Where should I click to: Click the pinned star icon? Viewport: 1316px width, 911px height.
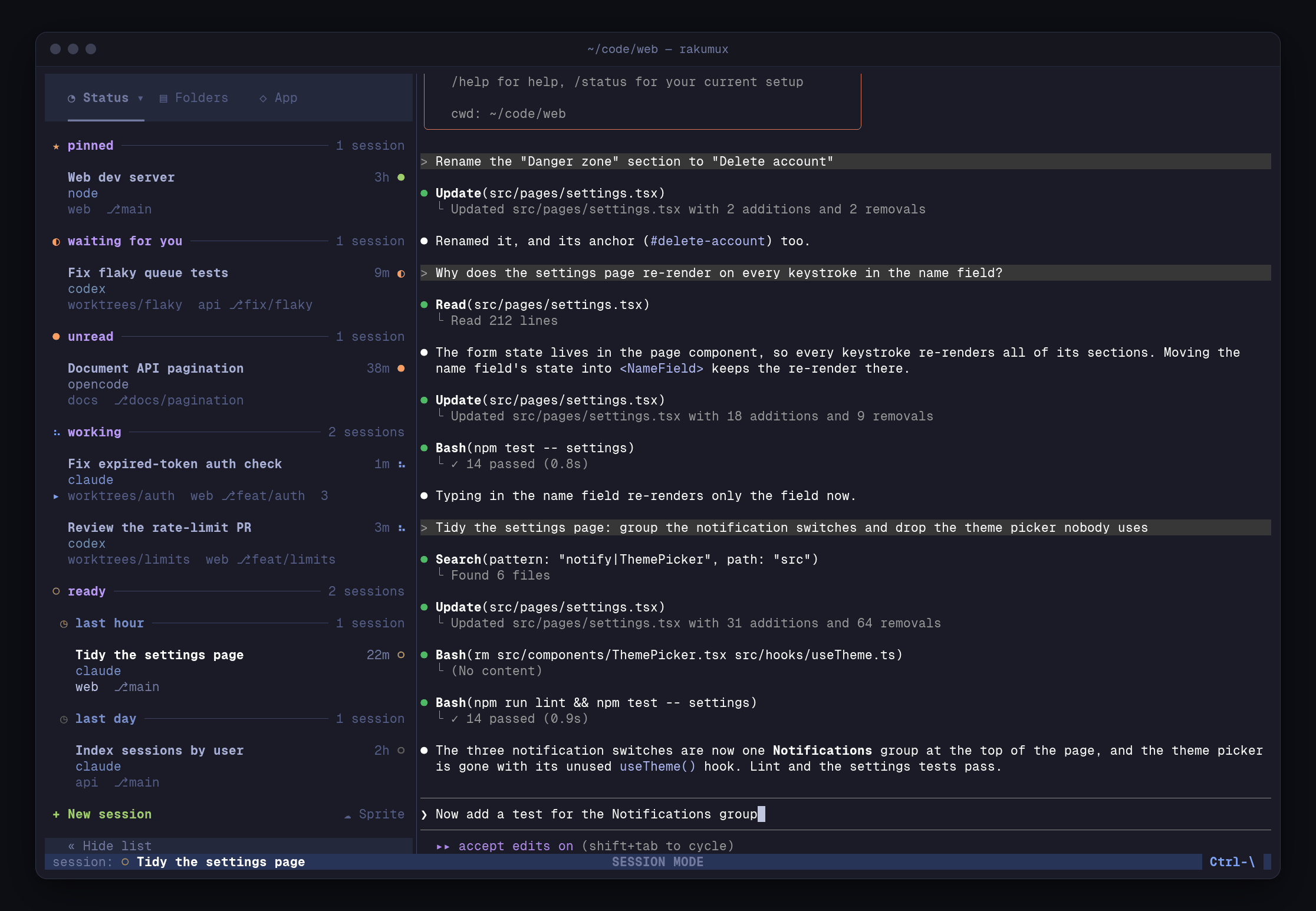tap(56, 146)
